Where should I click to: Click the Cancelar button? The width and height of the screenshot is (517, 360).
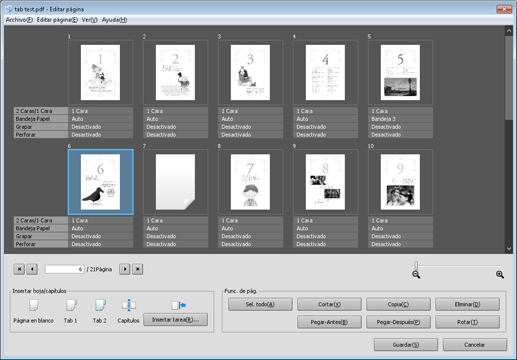pos(475,345)
